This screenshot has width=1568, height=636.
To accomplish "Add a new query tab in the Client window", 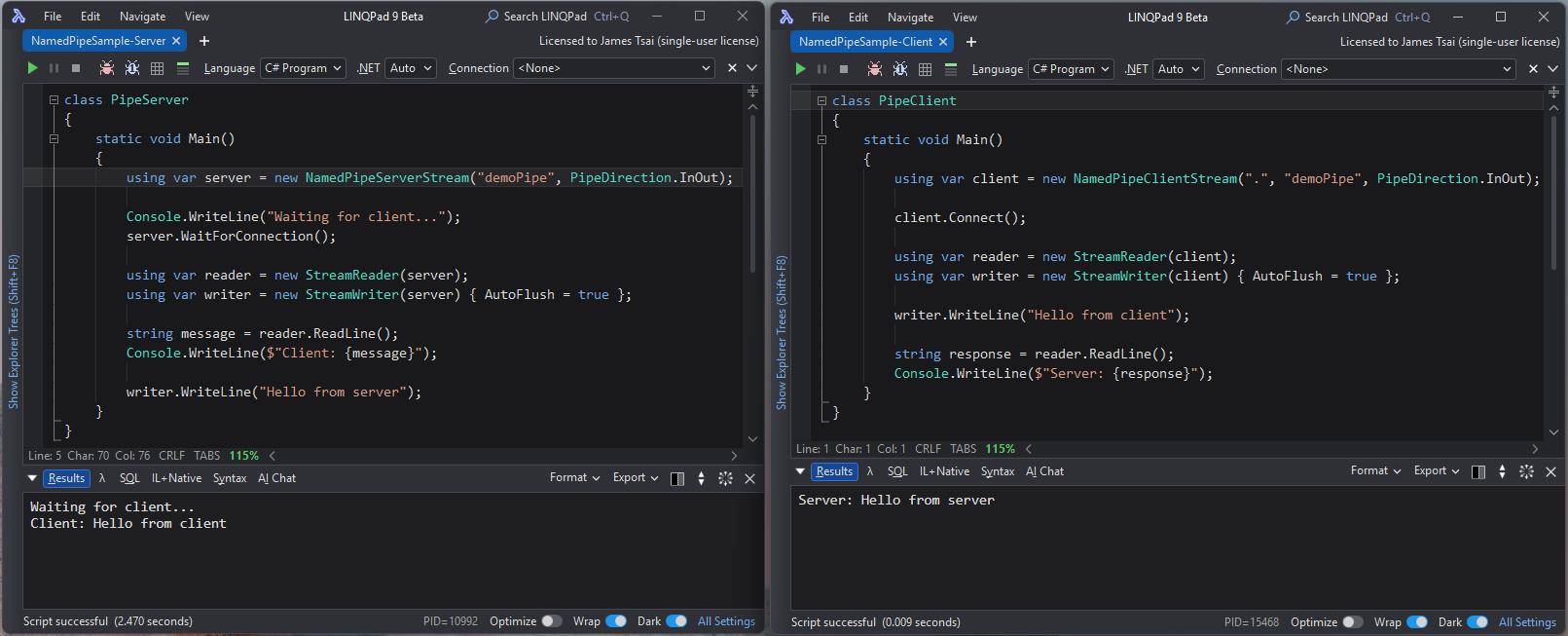I will tap(970, 42).
